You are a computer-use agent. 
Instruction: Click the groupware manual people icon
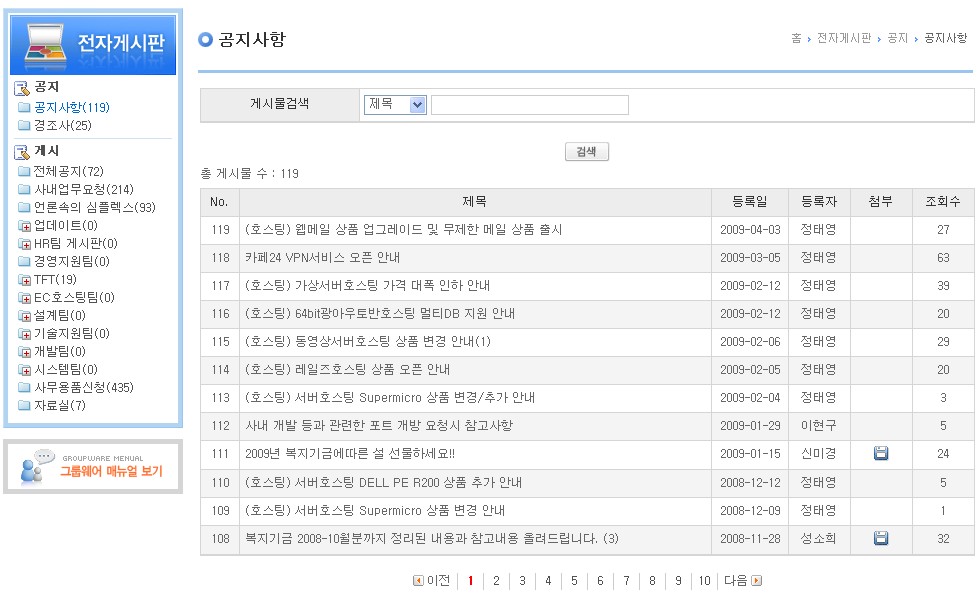35,467
